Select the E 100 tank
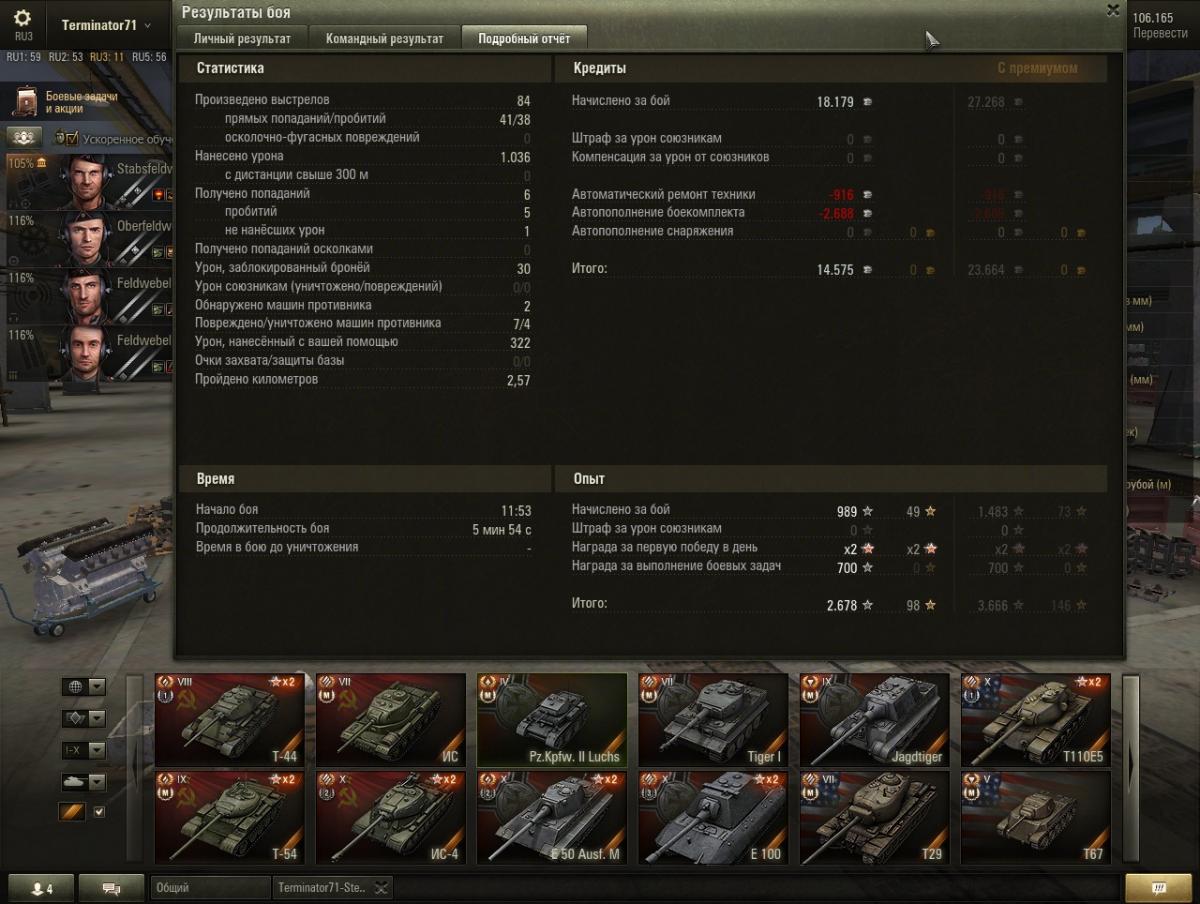1200x904 pixels. pos(714,817)
